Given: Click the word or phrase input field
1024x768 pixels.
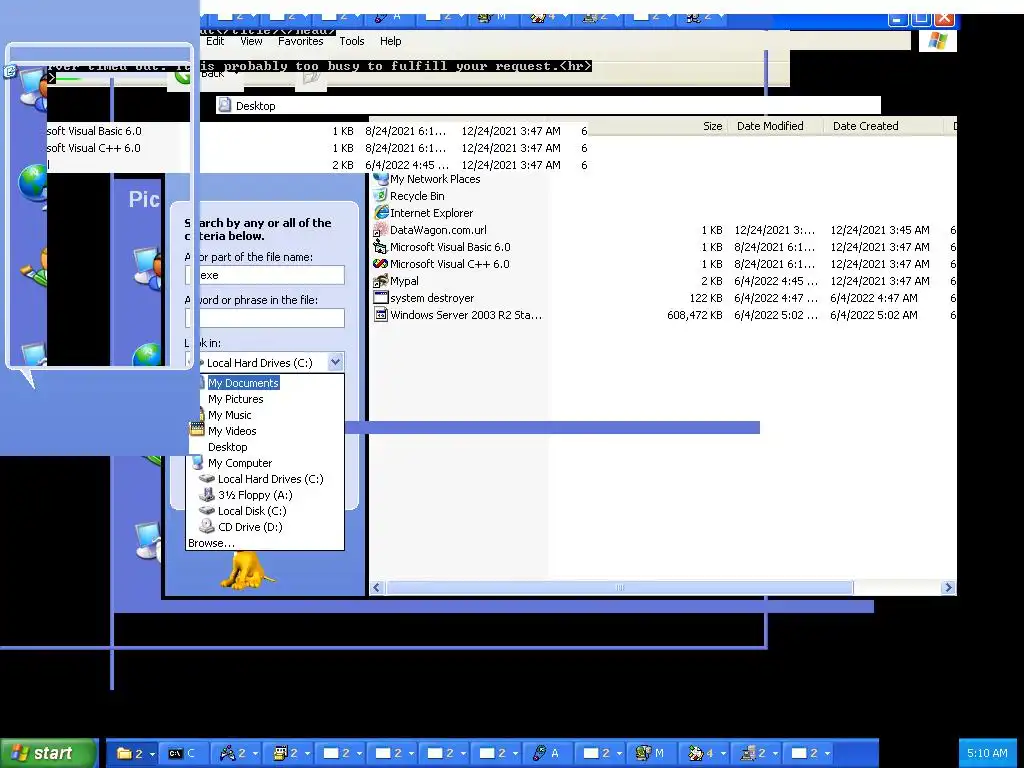Looking at the screenshot, I should (265, 318).
